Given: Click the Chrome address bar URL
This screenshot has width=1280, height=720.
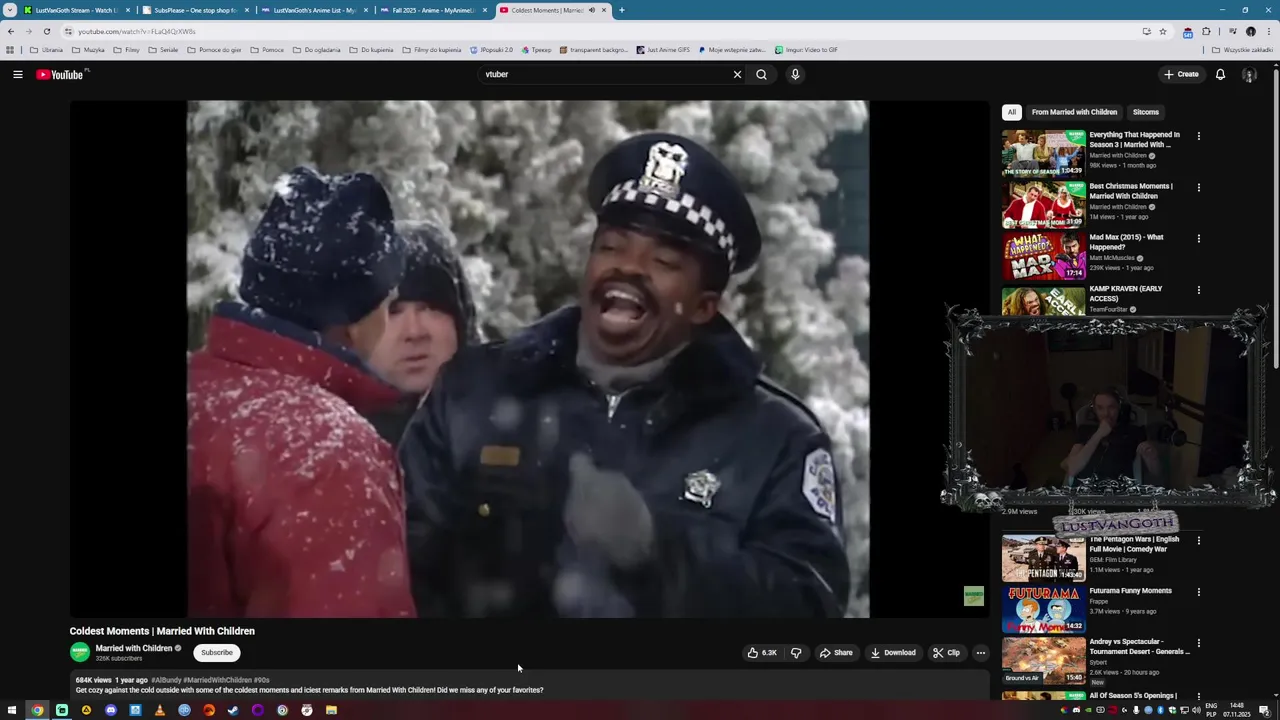Looking at the screenshot, I should [137, 31].
